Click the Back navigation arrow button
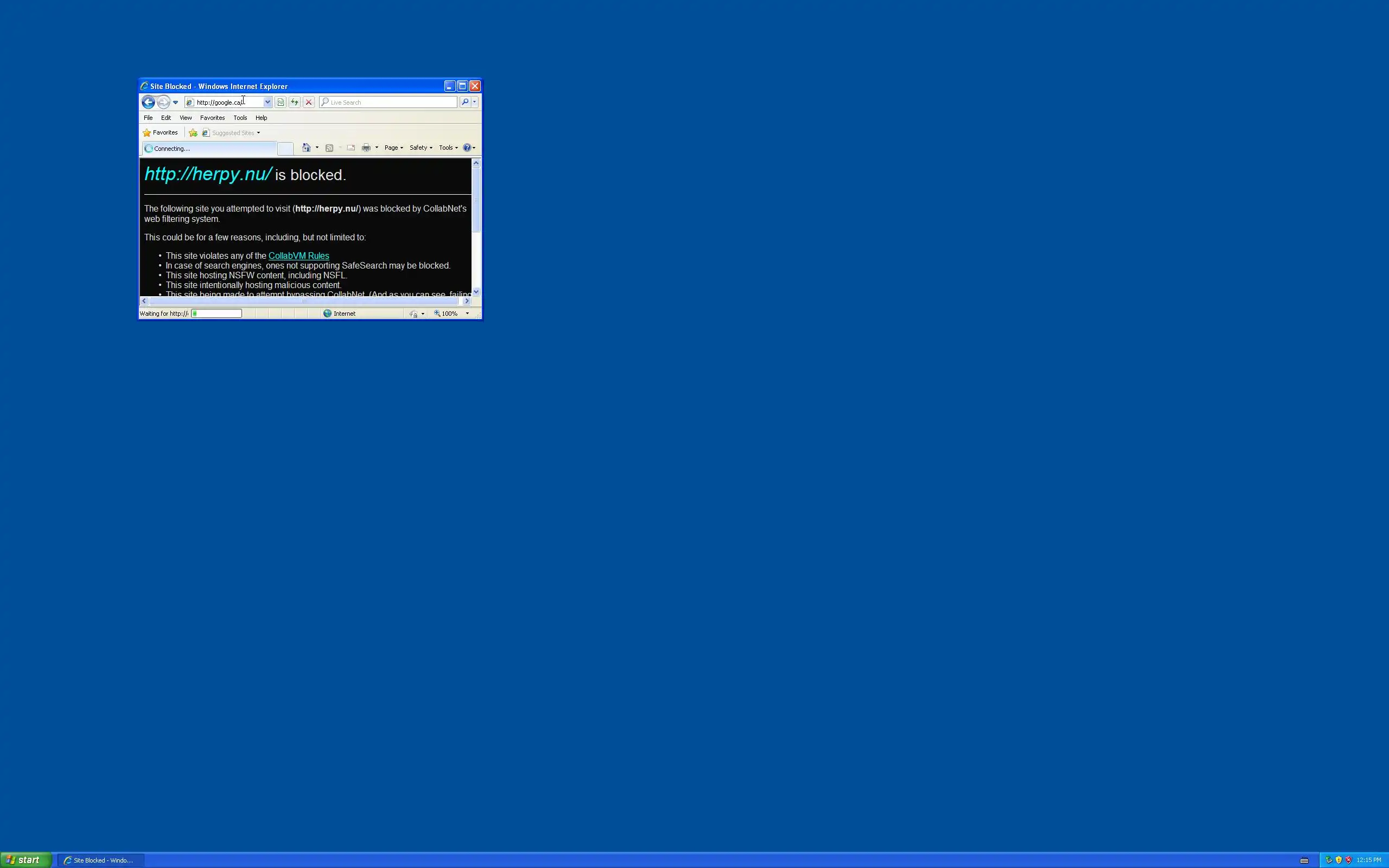 (148, 102)
